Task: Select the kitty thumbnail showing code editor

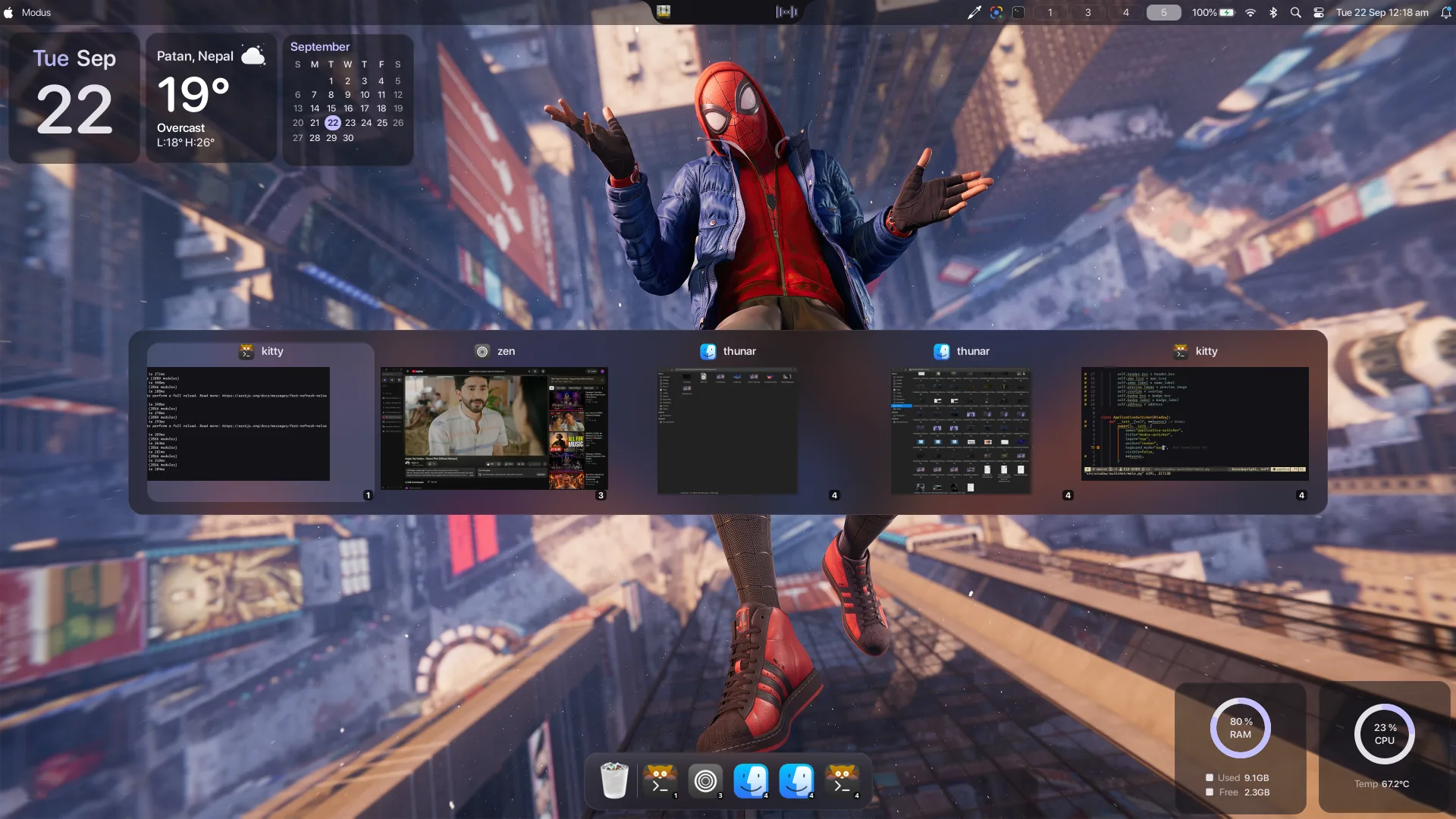Action: click(x=1195, y=423)
